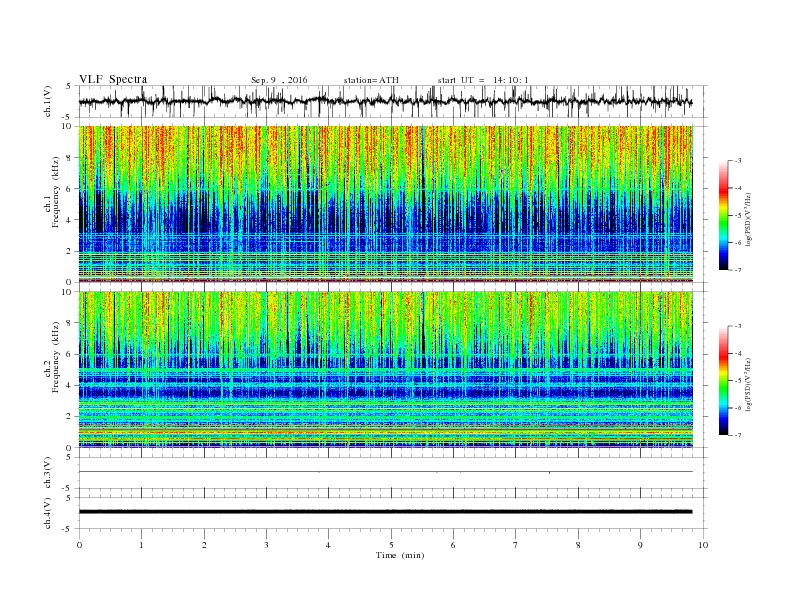792x612 pixels.
Task: Click the "8" kHz tick on ch.1 spectrogram
Action: coord(70,158)
